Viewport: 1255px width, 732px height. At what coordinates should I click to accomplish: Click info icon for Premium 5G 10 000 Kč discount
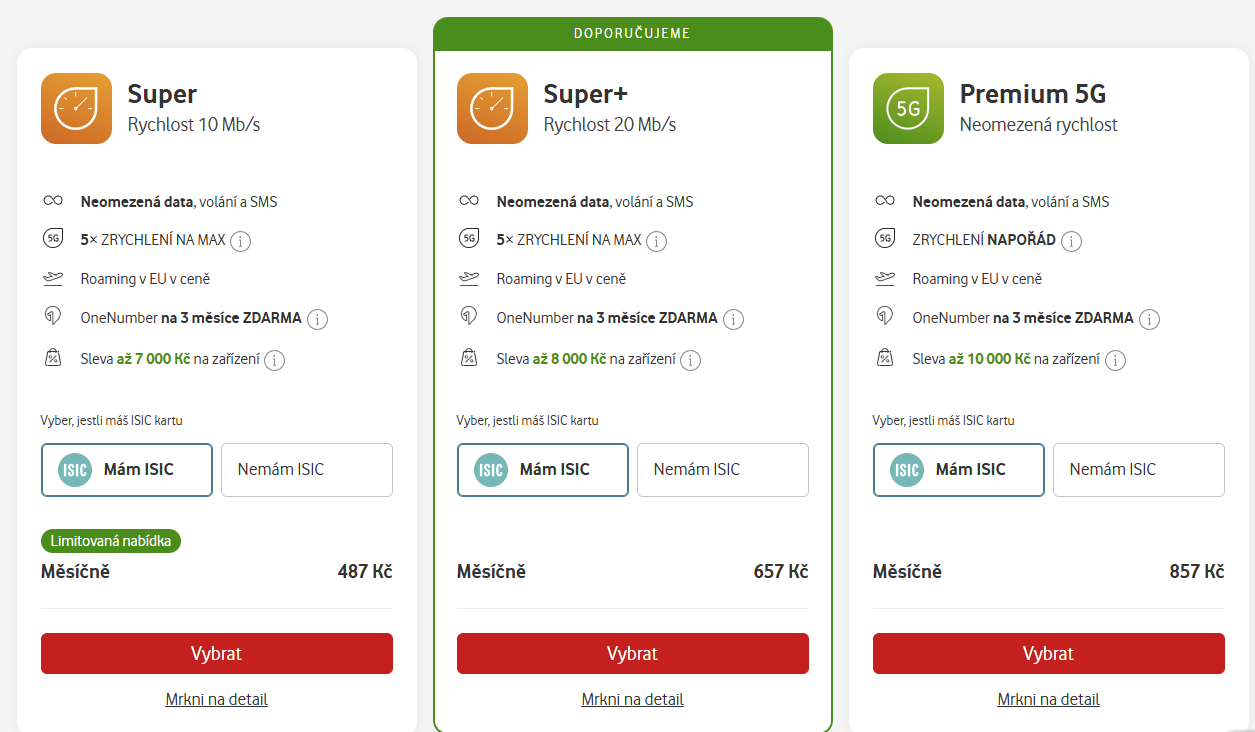click(1116, 360)
